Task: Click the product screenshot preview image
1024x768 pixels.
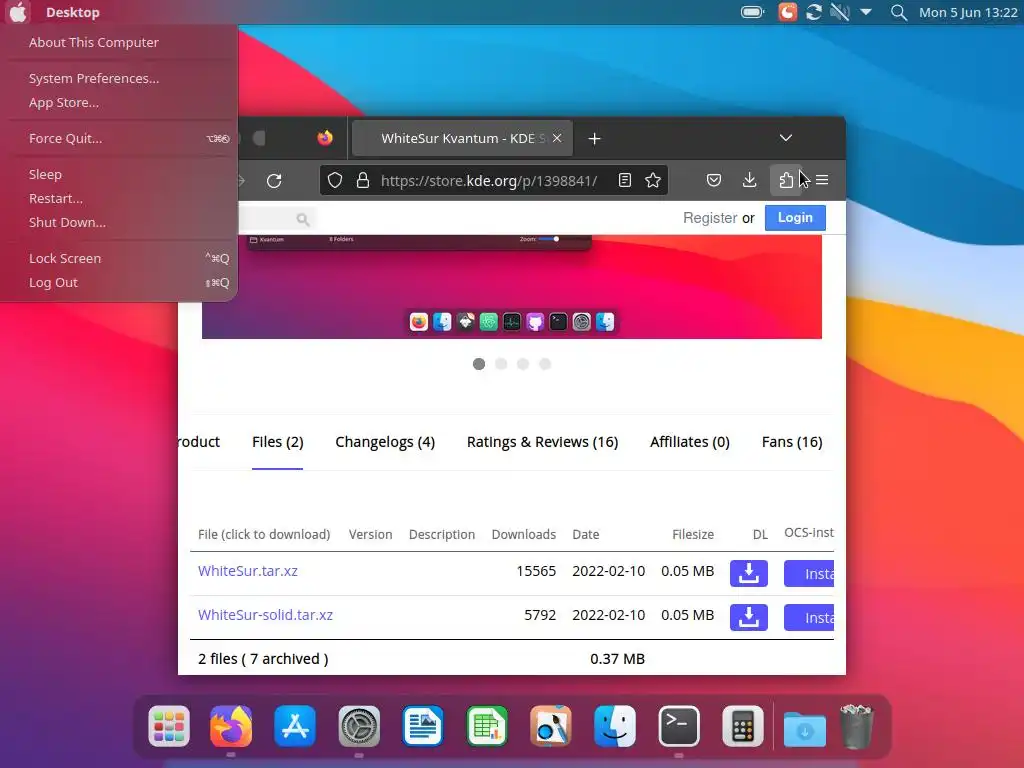Action: coord(512,287)
